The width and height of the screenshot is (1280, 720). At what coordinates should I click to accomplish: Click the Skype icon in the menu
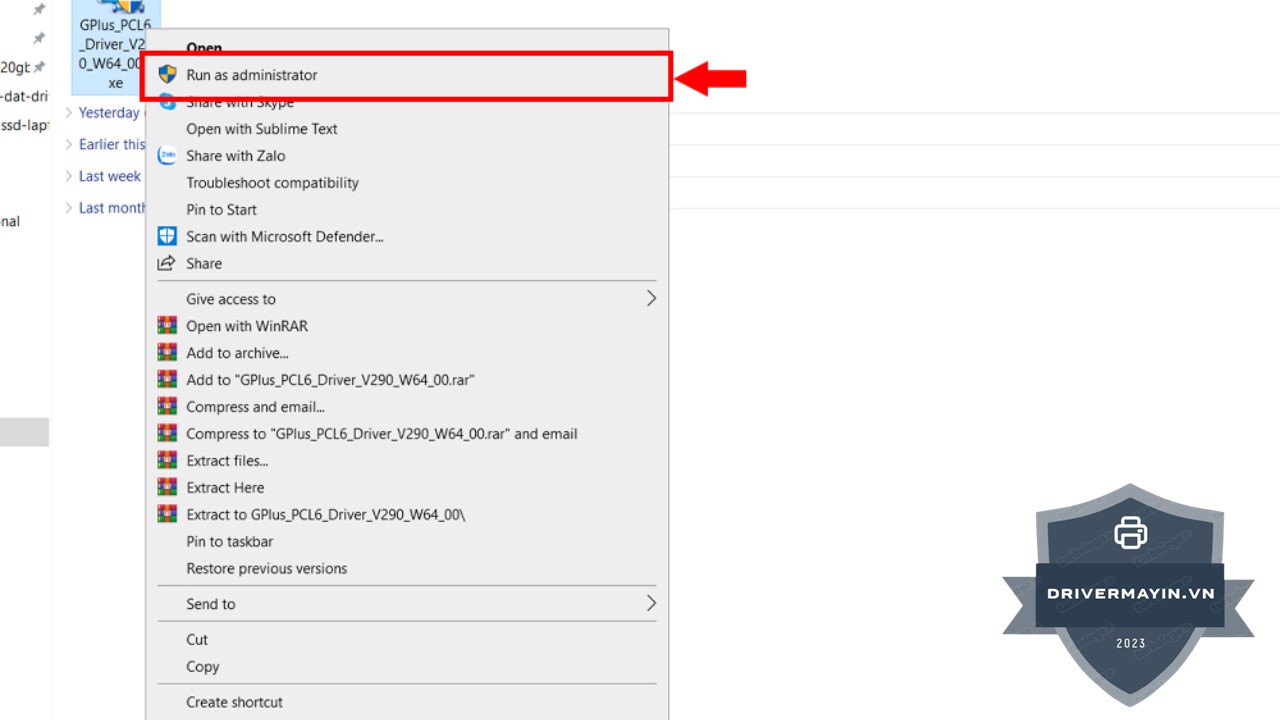coord(167,102)
